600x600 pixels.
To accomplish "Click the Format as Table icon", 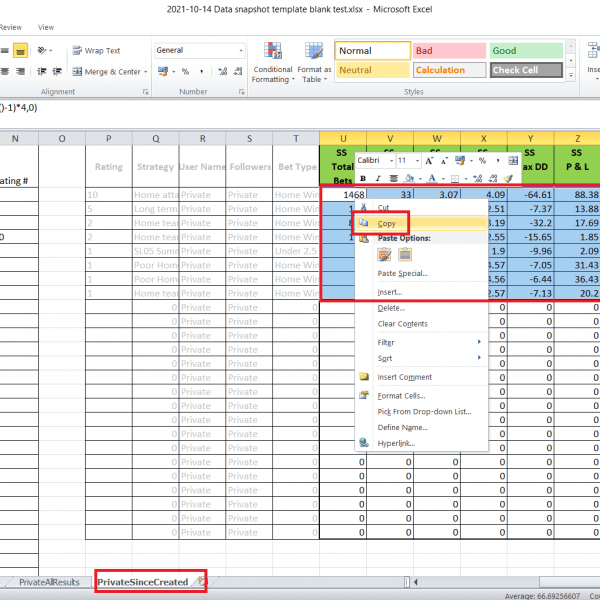I will click(314, 62).
